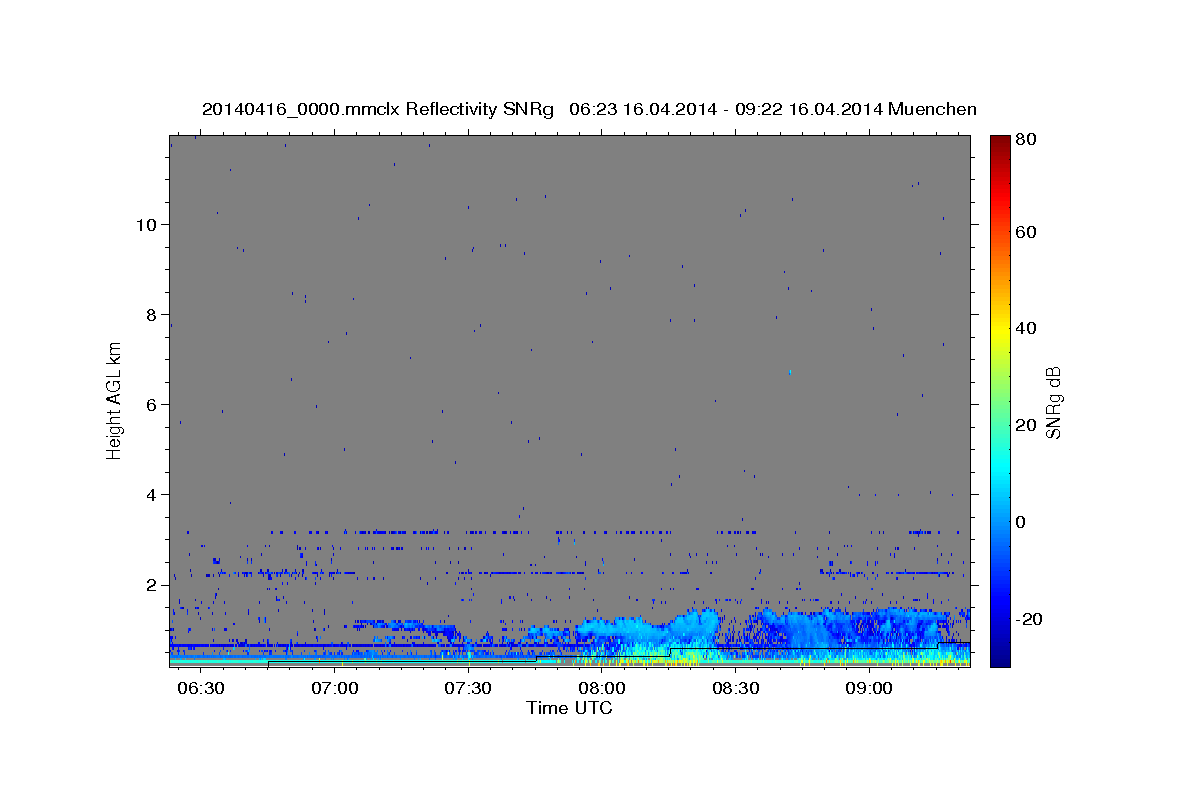Click the height tick label 2
The width and height of the screenshot is (1200, 800).
tap(151, 584)
